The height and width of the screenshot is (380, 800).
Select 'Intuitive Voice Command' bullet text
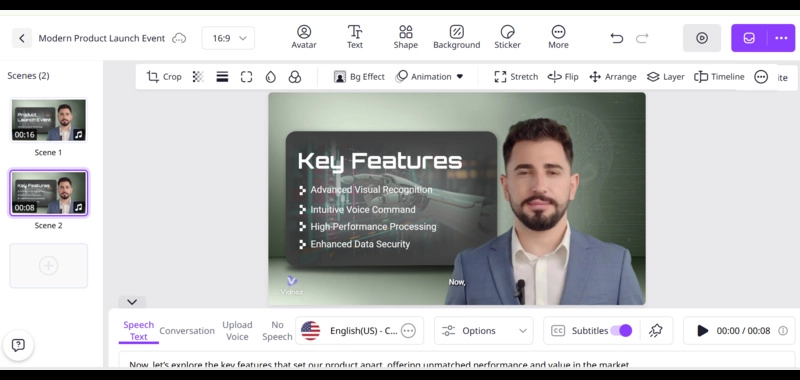tap(363, 210)
